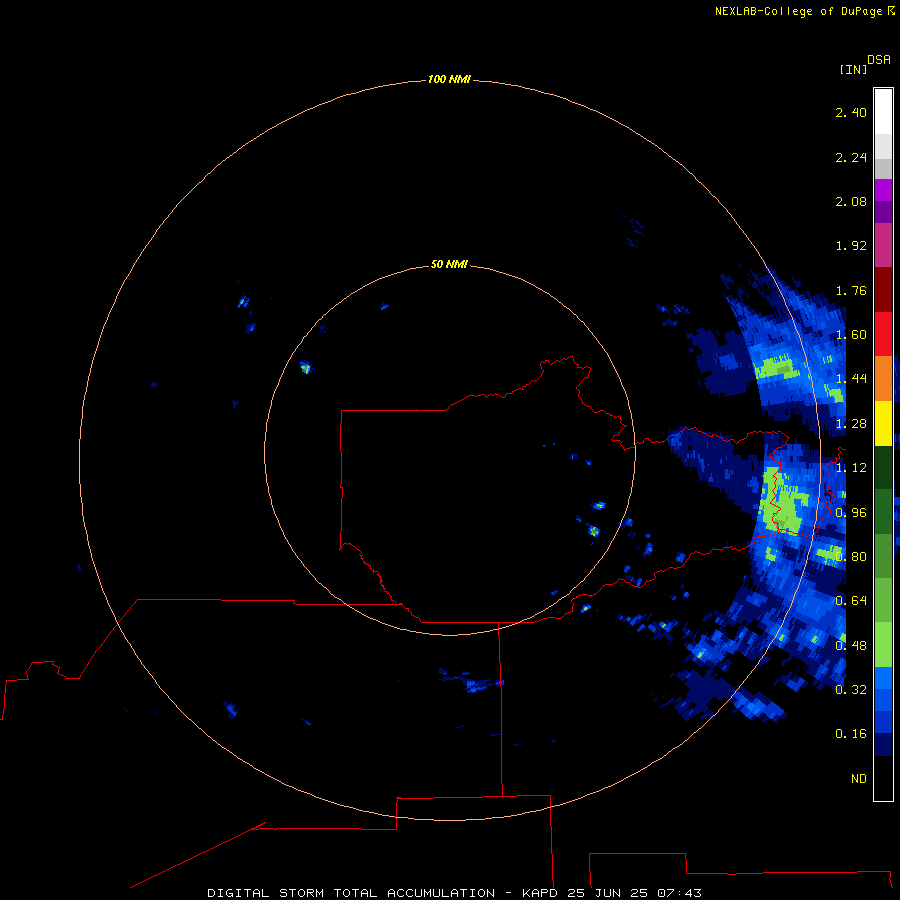Image resolution: width=900 pixels, height=900 pixels.
Task: Select the 2.24 legend value
Action: 851,157
